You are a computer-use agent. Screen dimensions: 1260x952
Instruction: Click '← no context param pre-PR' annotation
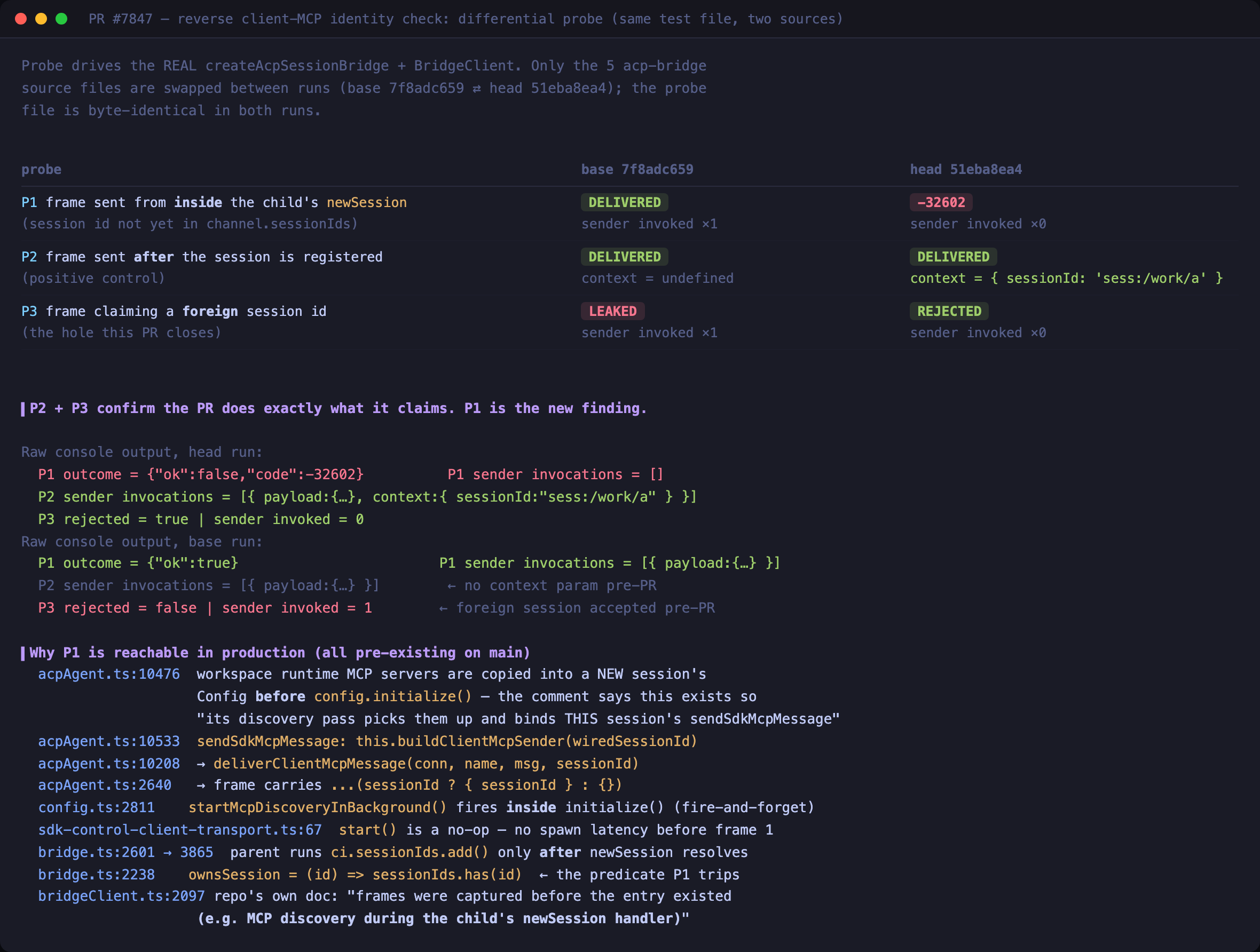552,586
